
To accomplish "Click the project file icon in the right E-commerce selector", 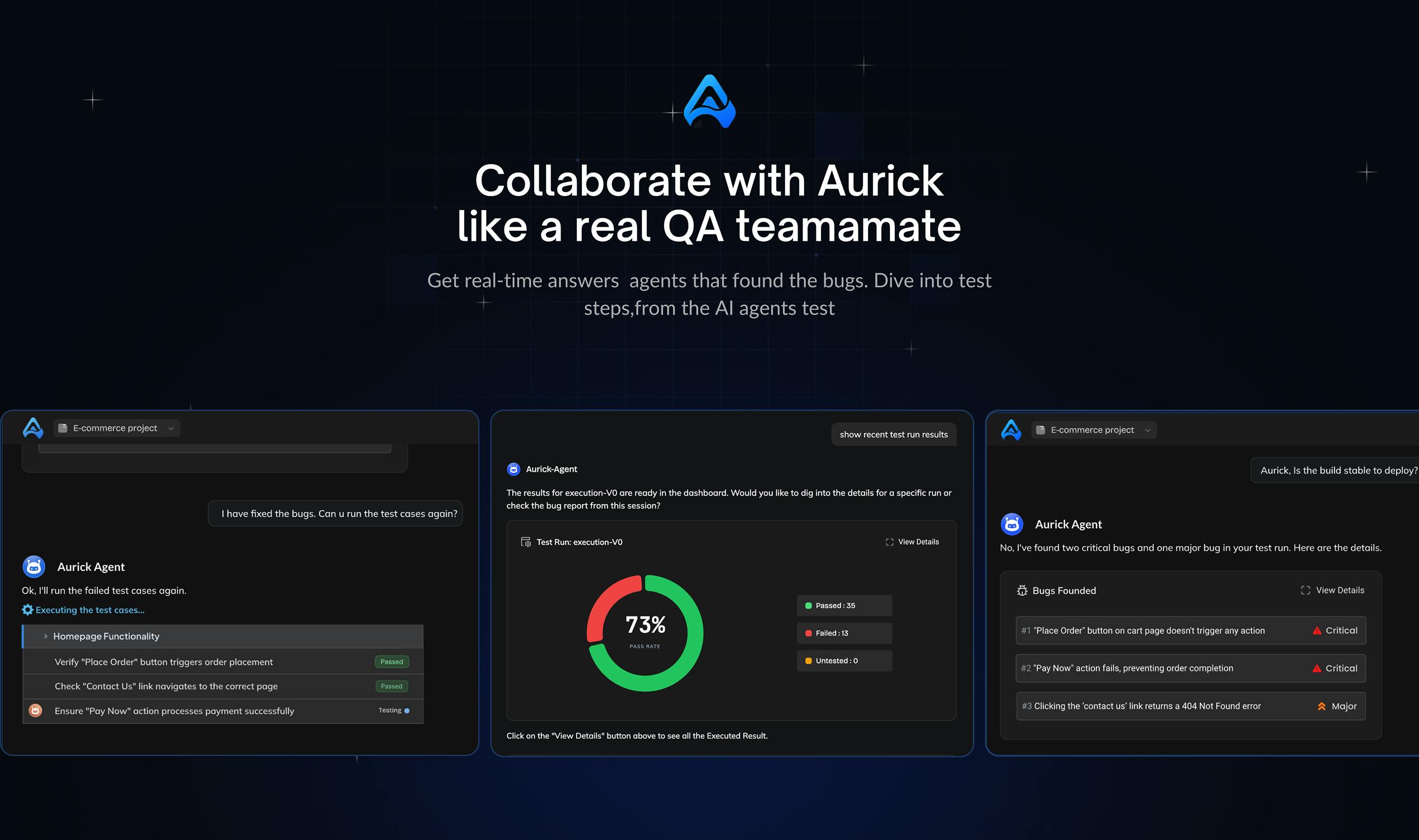I will tap(1040, 430).
